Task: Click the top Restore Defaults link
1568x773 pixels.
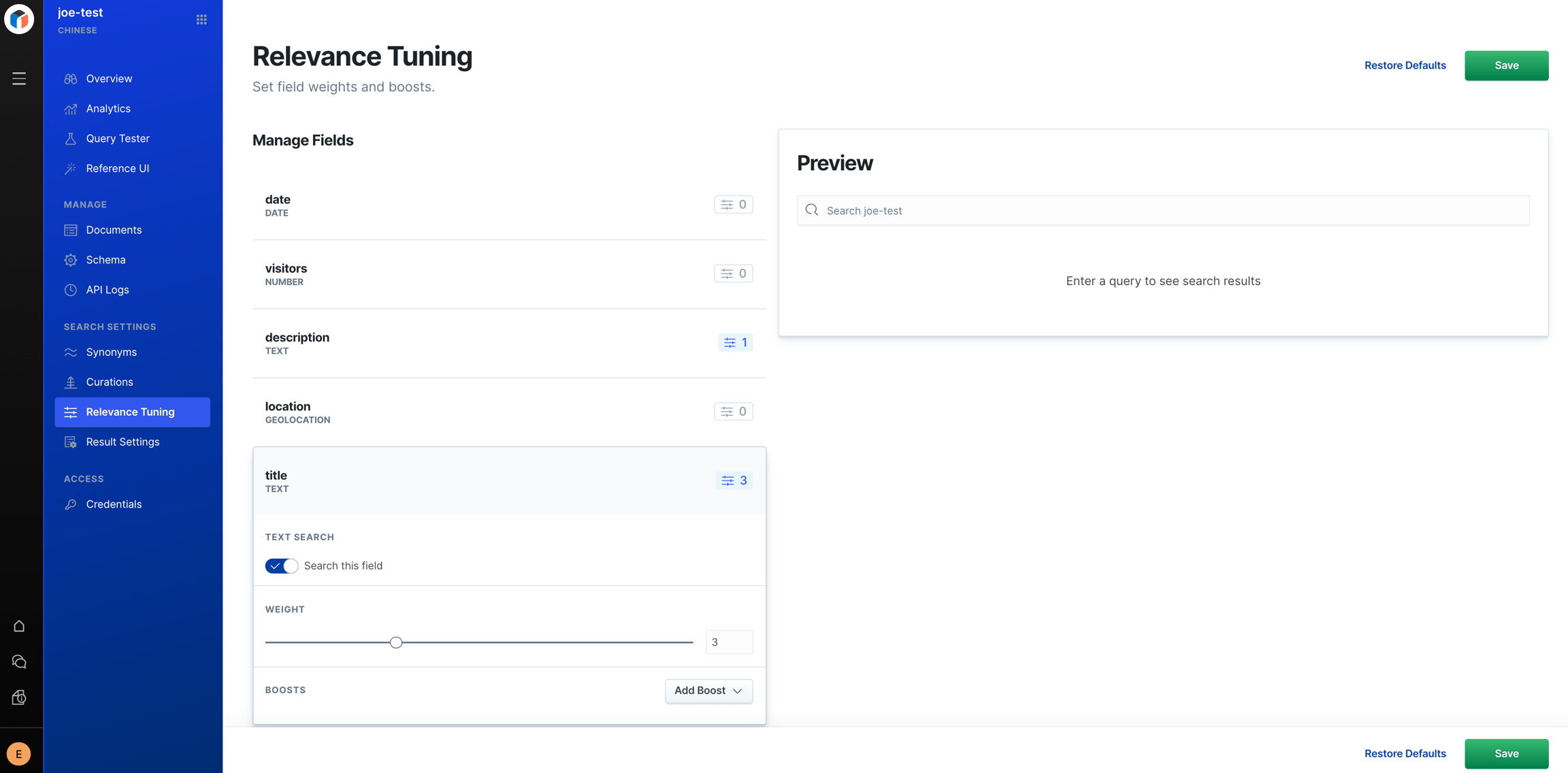Action: [1405, 65]
